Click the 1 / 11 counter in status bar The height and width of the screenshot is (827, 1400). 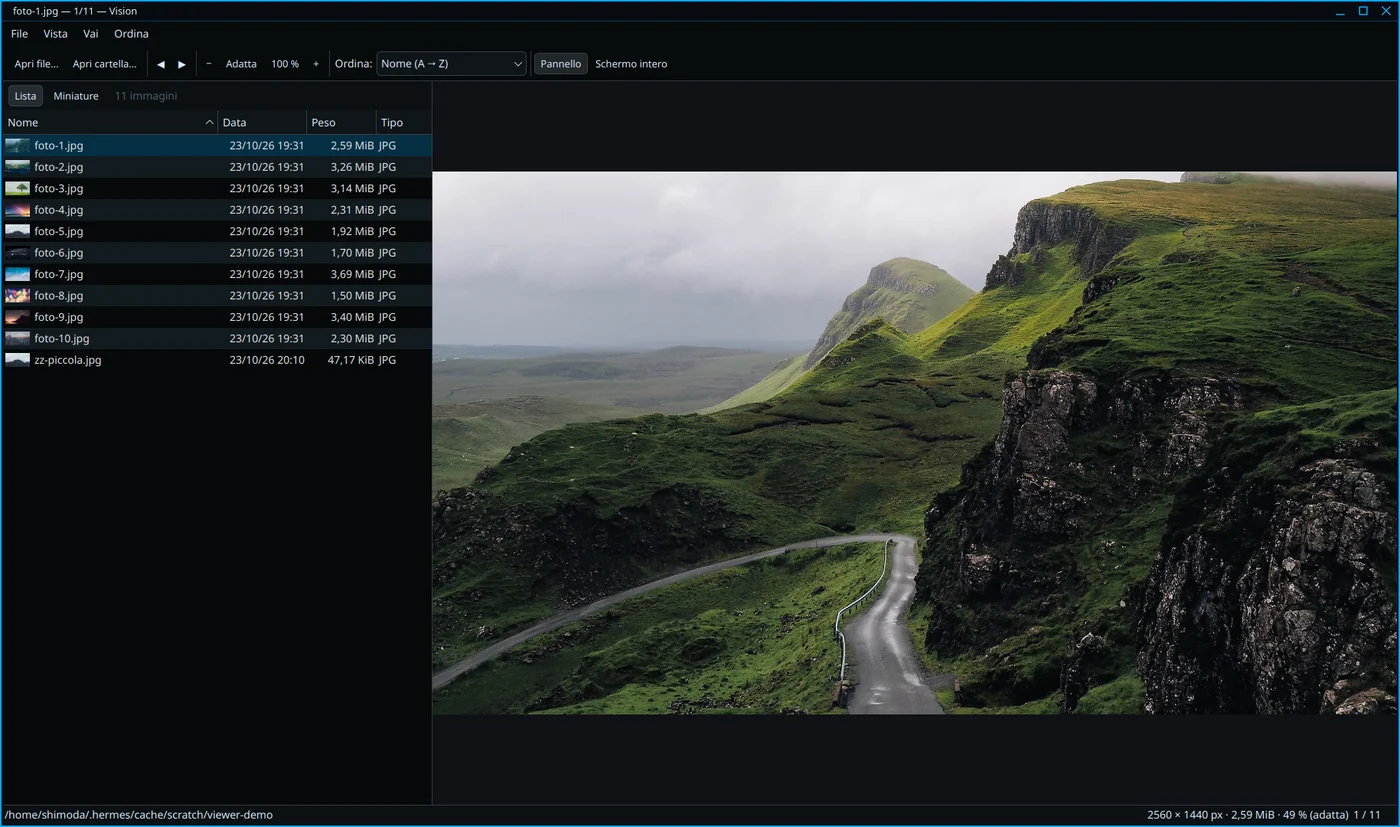(1367, 815)
